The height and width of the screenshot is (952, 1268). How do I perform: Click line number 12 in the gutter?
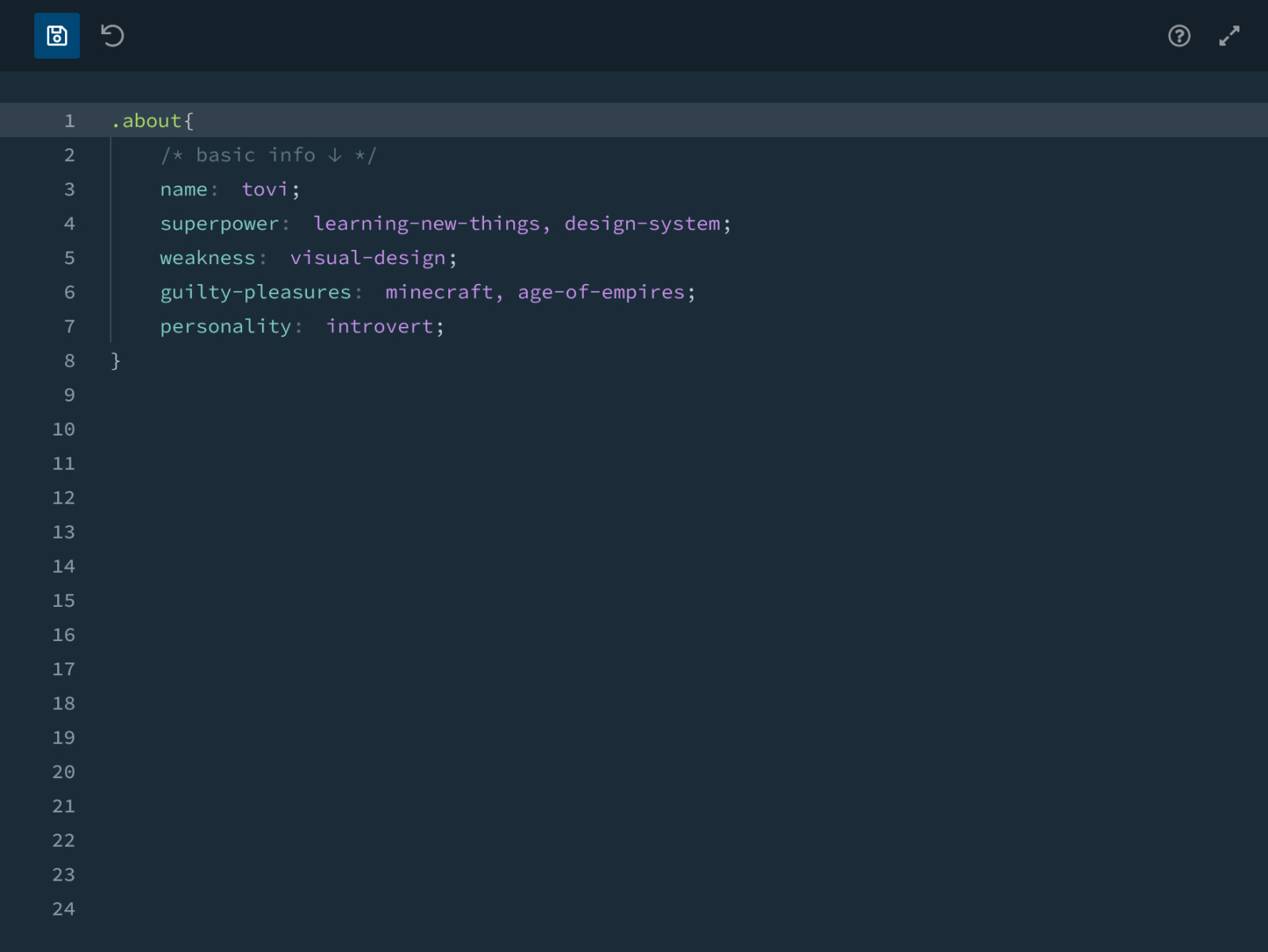63,498
